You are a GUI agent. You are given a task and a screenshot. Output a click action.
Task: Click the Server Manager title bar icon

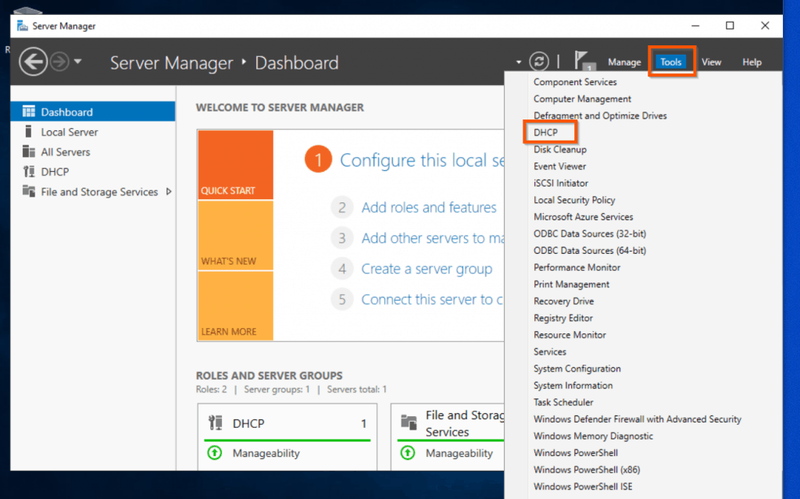coord(22,26)
